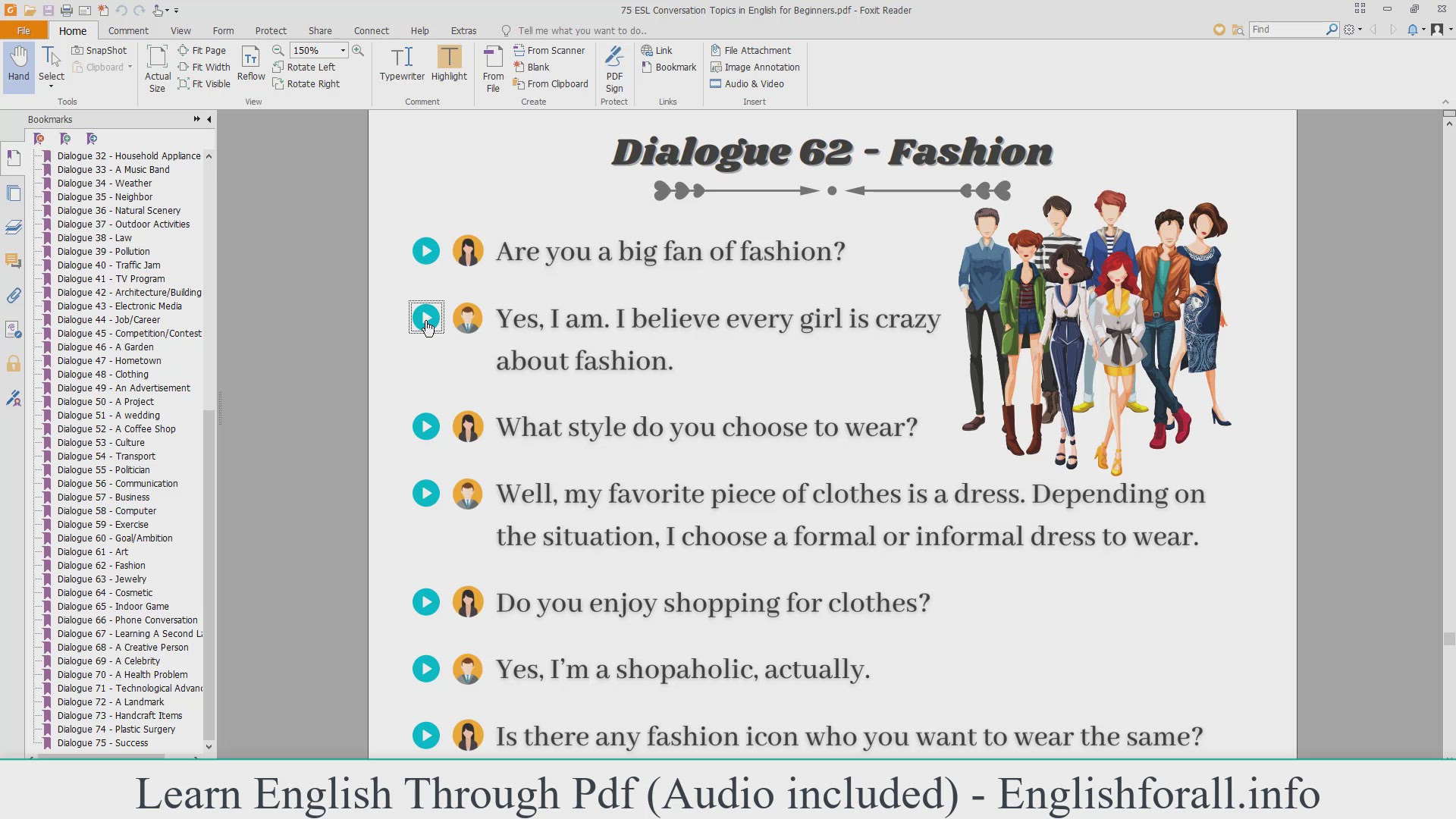Collapse the Bookmarks panel arrow
The height and width of the screenshot is (819, 1456).
point(209,119)
